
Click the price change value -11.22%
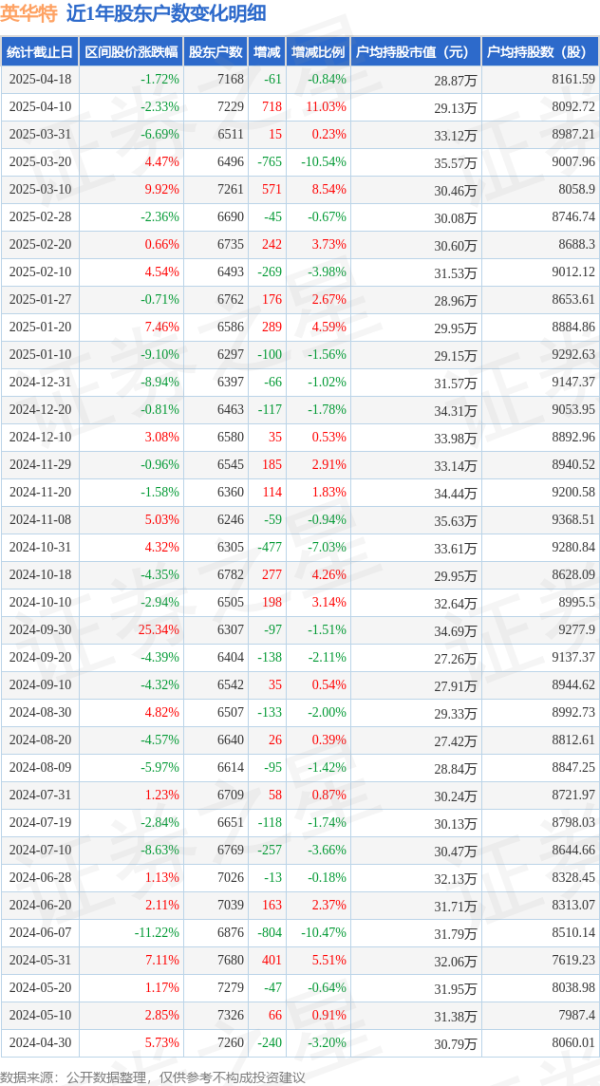tap(157, 934)
